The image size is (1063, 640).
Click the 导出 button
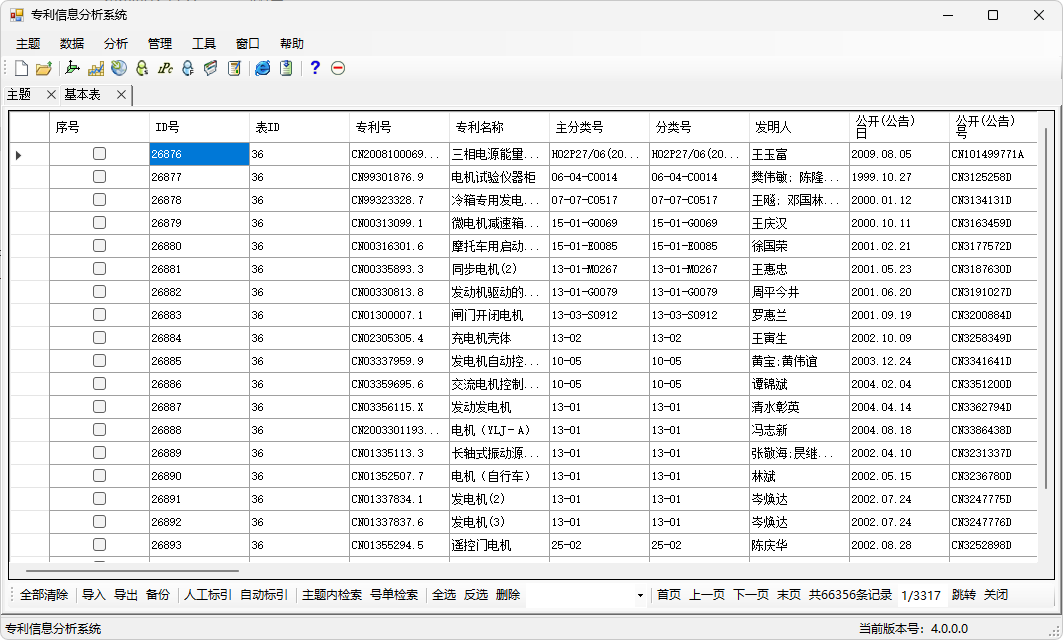coord(125,595)
